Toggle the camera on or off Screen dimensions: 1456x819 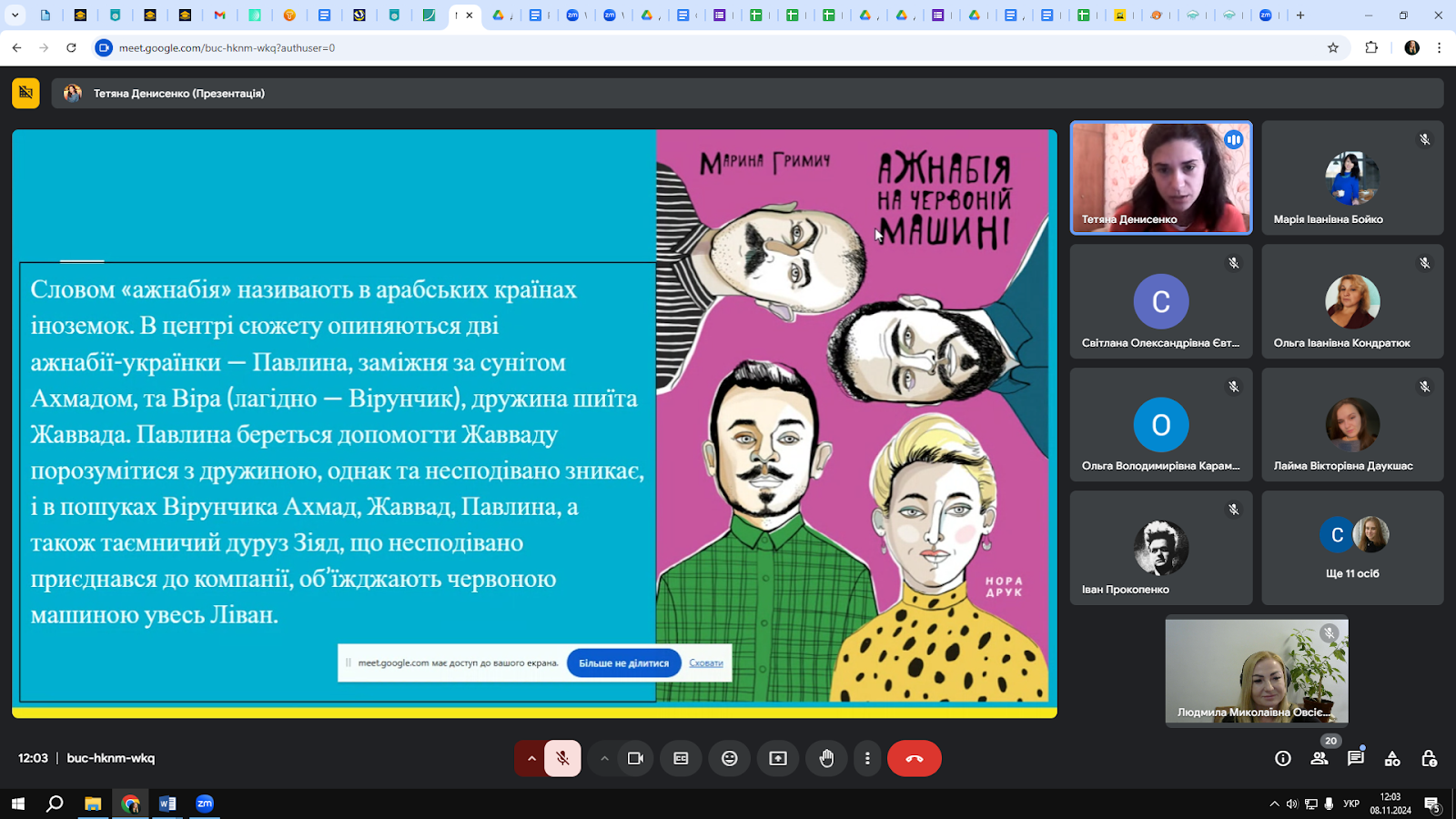(635, 758)
